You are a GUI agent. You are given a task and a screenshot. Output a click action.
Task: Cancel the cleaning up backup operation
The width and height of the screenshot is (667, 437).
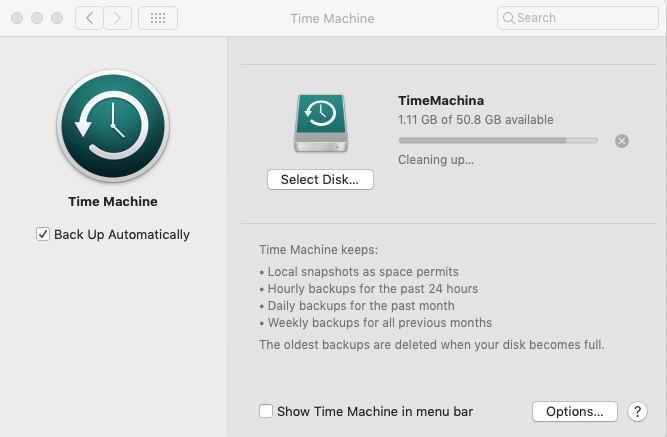pyautogui.click(x=621, y=141)
